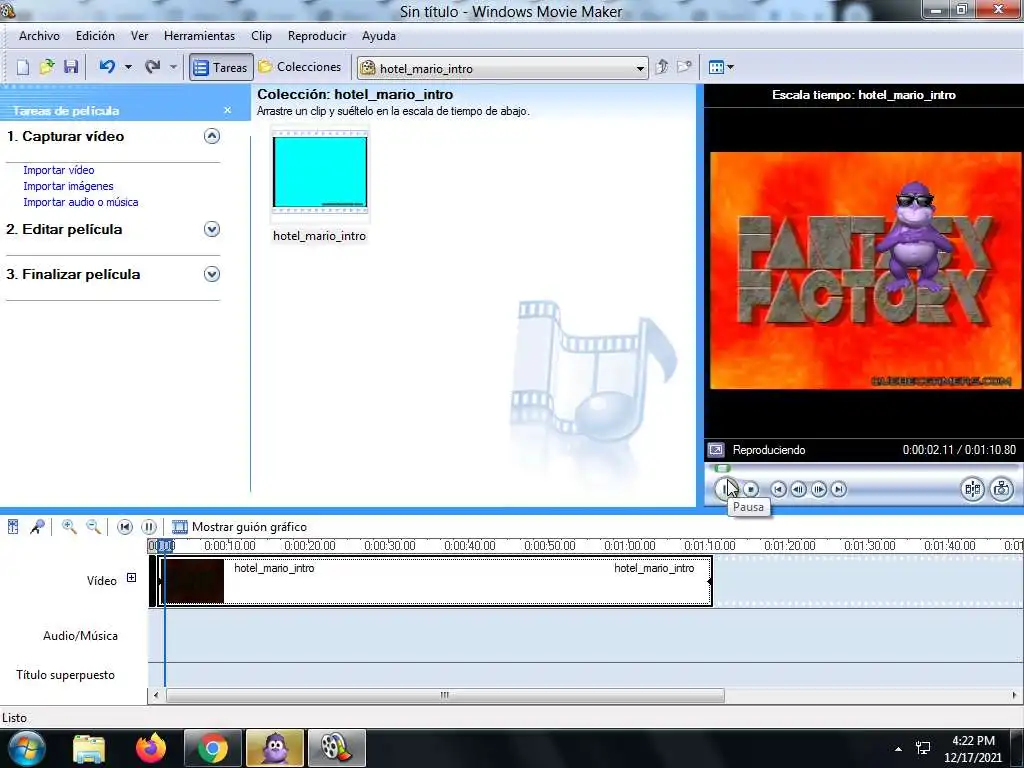Open the redo history dropdown arrow

pos(173,67)
